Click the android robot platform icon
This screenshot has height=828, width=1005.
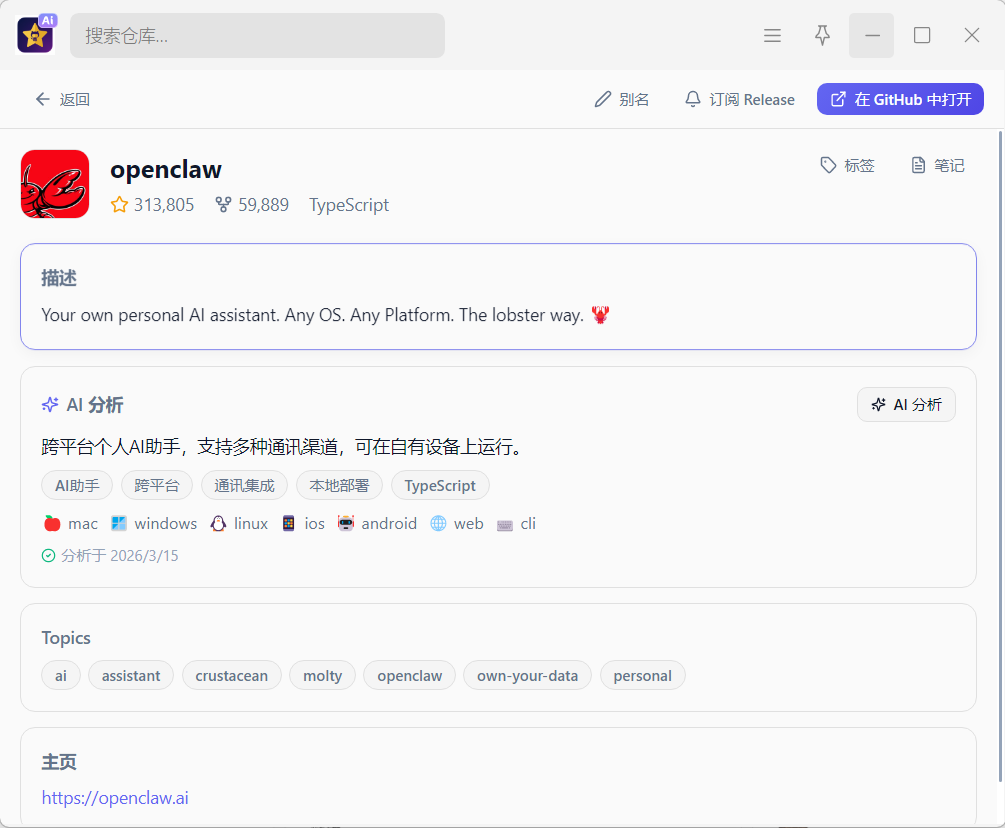(x=345, y=524)
